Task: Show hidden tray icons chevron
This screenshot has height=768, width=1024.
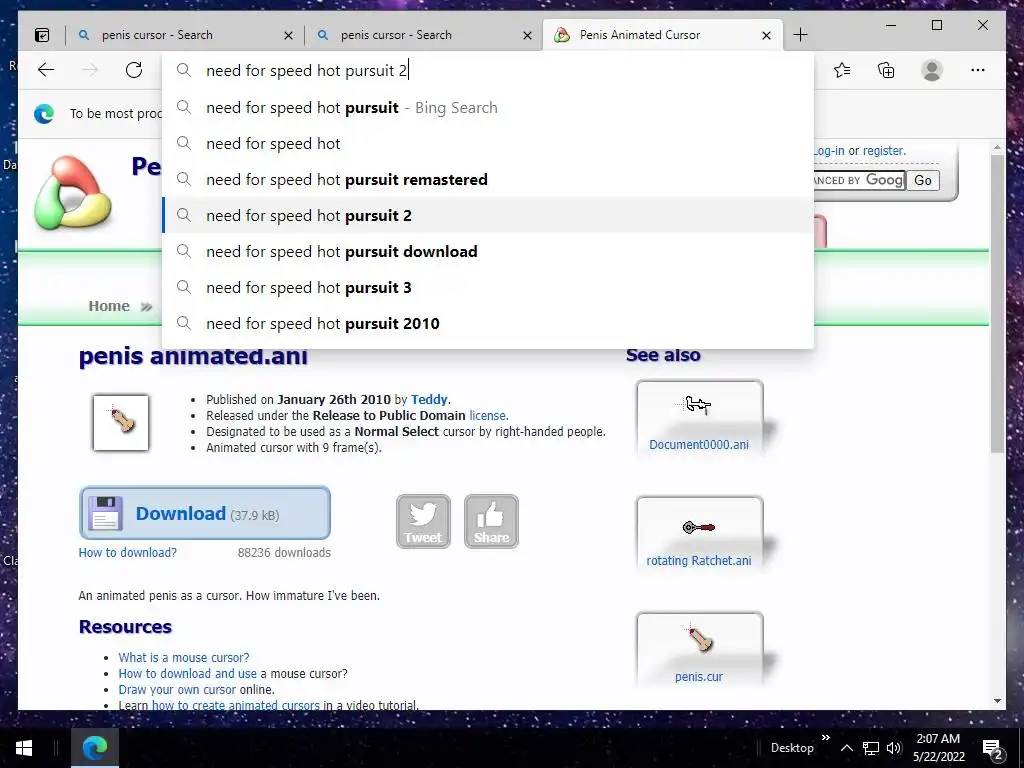Action: pyautogui.click(x=846, y=748)
